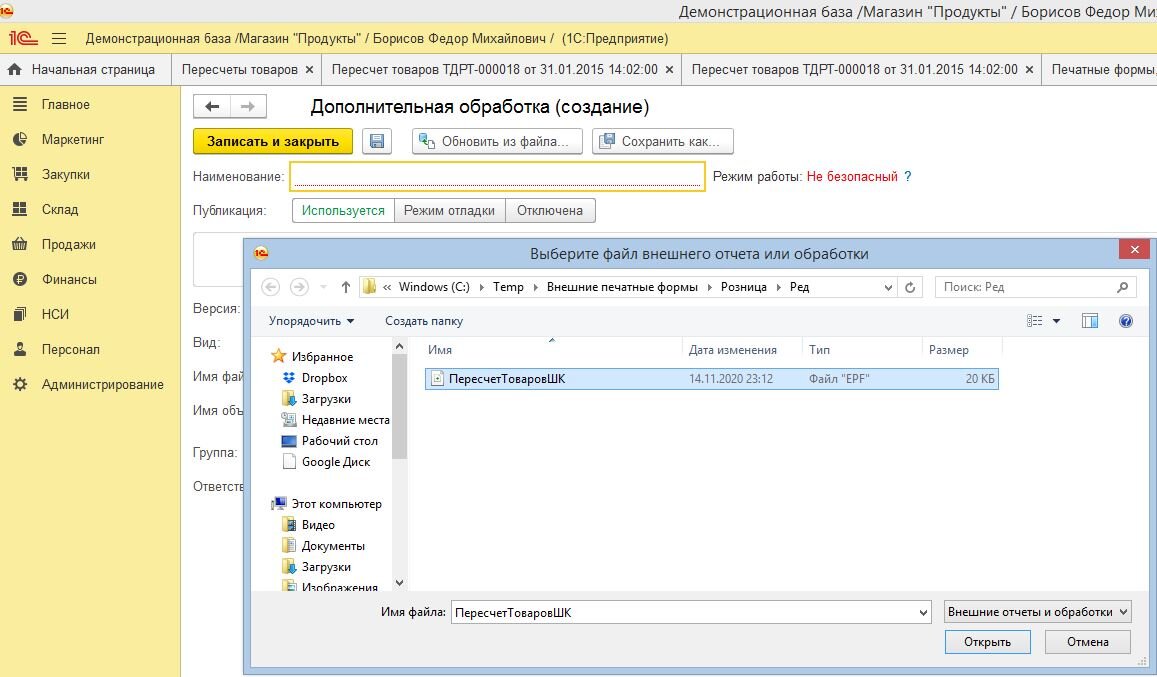The height and width of the screenshot is (677, 1157).
Task: Set publication to Используется
Action: click(343, 210)
